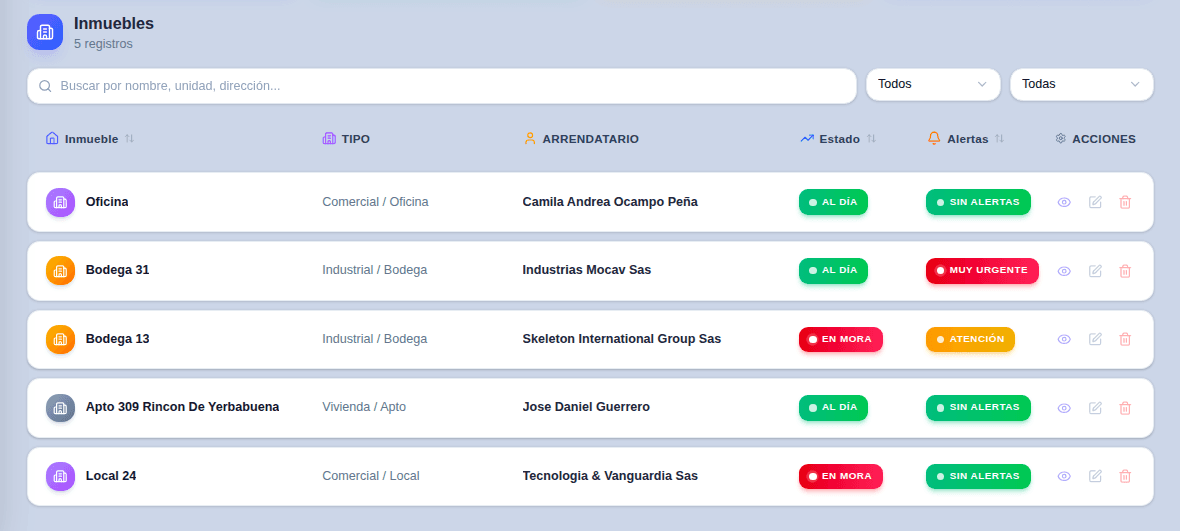The width and height of the screenshot is (1180, 531).
Task: Delete the Bodega 31 property
Action: click(x=1125, y=271)
